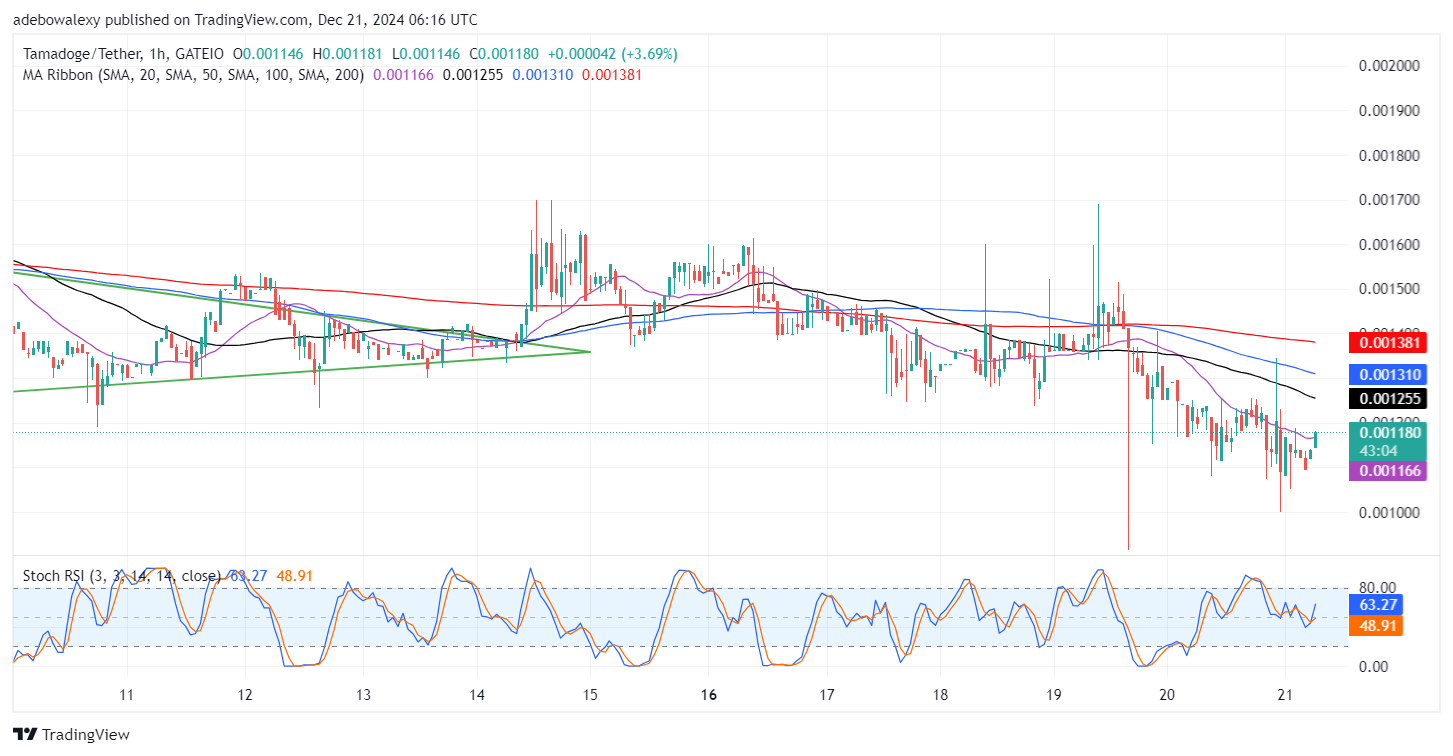Click the TradingView logo icon

(26, 735)
